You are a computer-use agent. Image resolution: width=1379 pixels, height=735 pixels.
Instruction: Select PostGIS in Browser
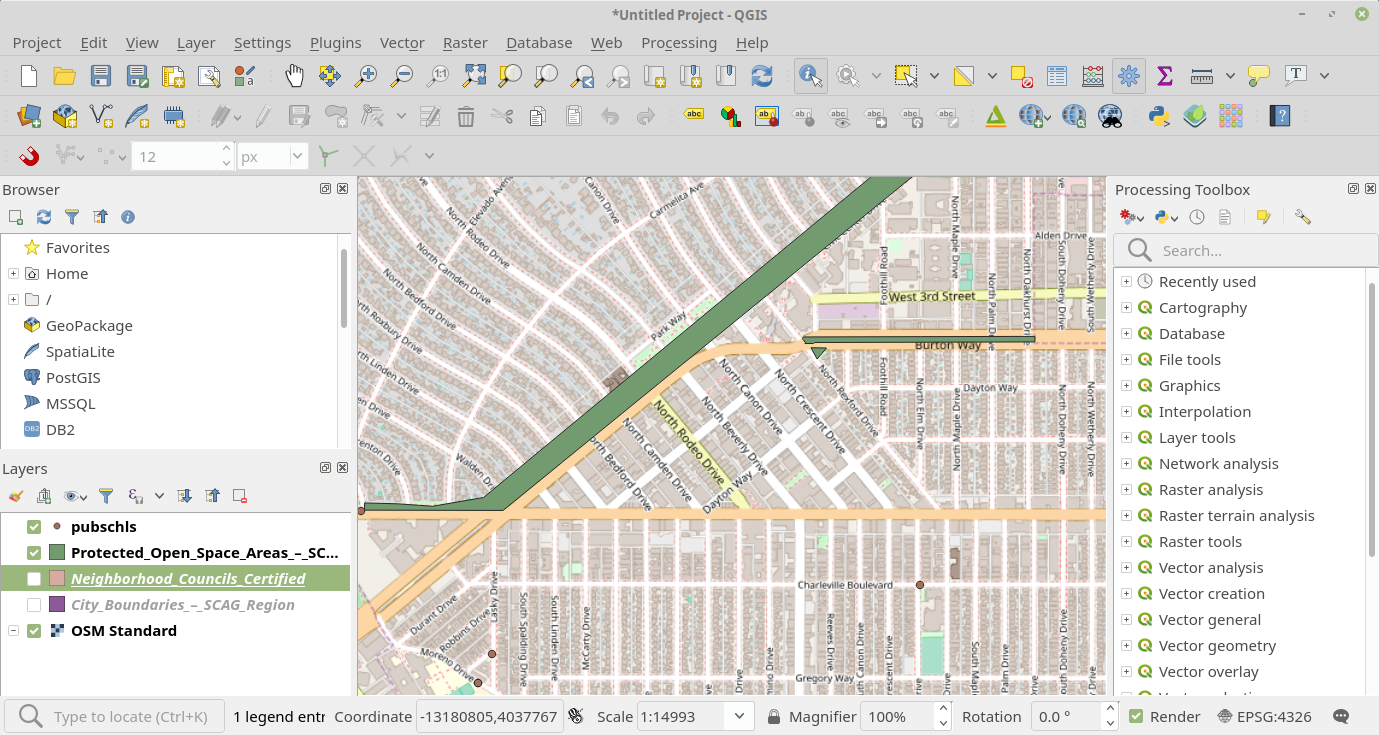73,378
